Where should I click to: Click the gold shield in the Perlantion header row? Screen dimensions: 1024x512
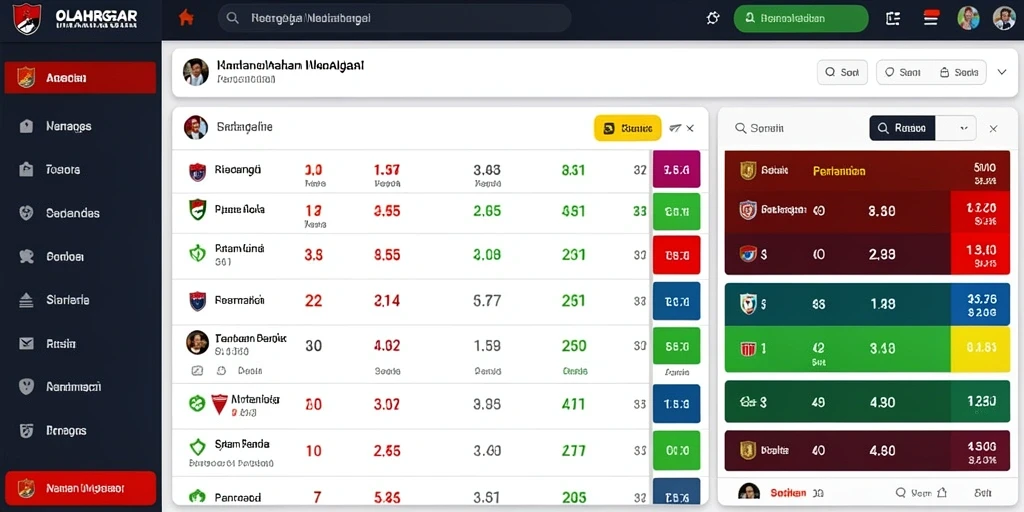[x=748, y=170]
